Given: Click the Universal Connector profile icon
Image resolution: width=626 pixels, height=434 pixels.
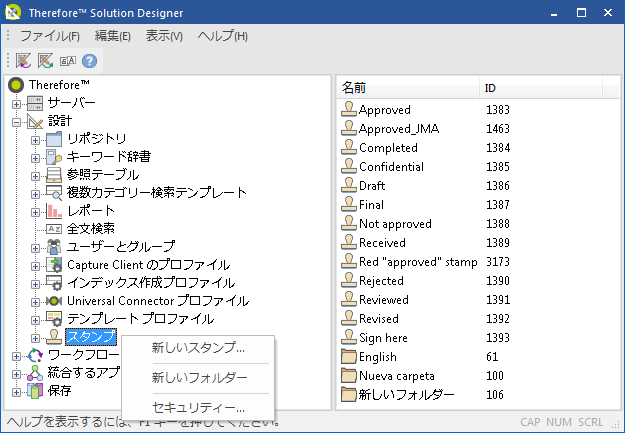Looking at the screenshot, I should pyautogui.click(x=54, y=301).
